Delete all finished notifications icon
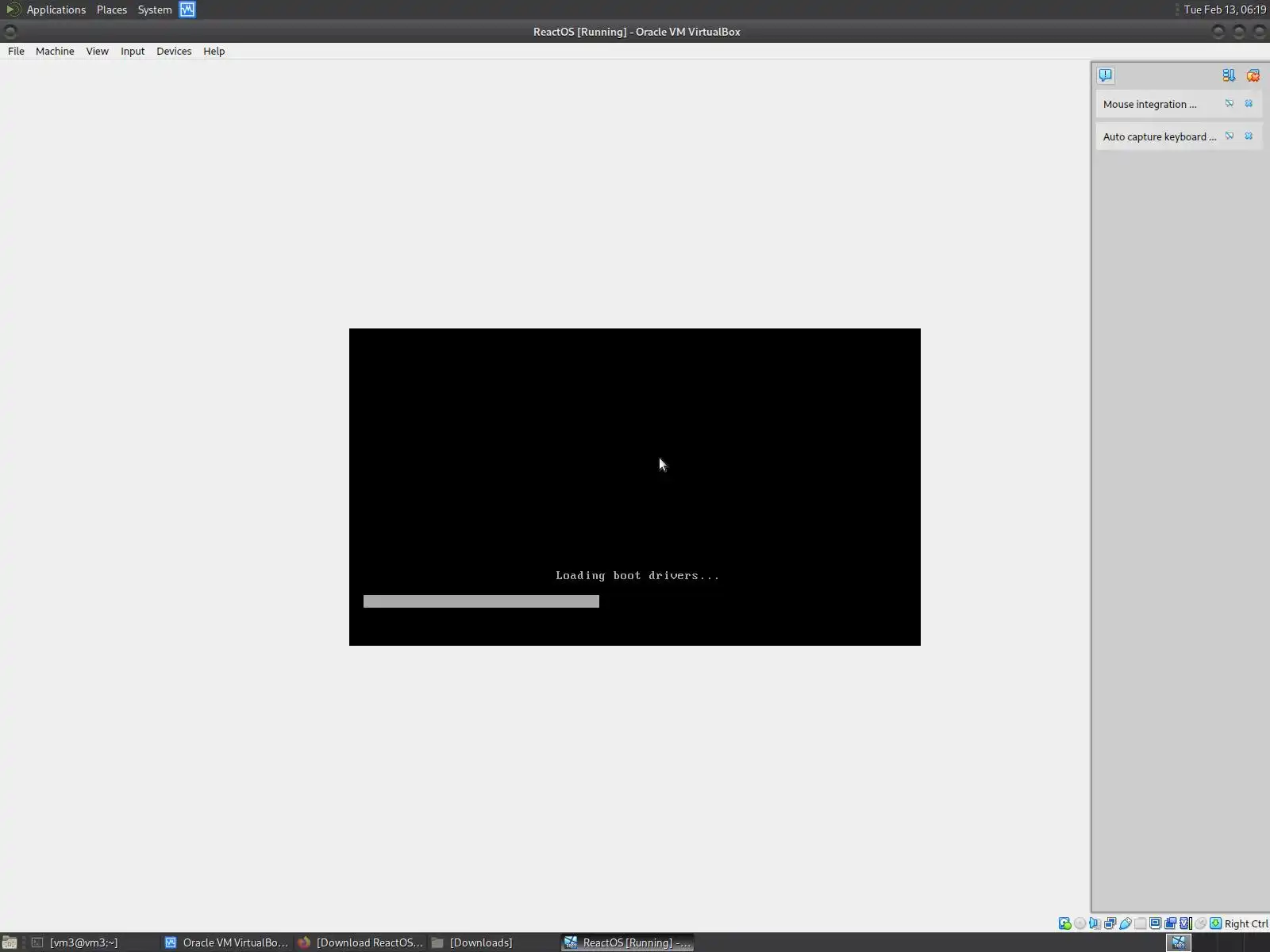This screenshot has width=1270, height=952. 1253,75
